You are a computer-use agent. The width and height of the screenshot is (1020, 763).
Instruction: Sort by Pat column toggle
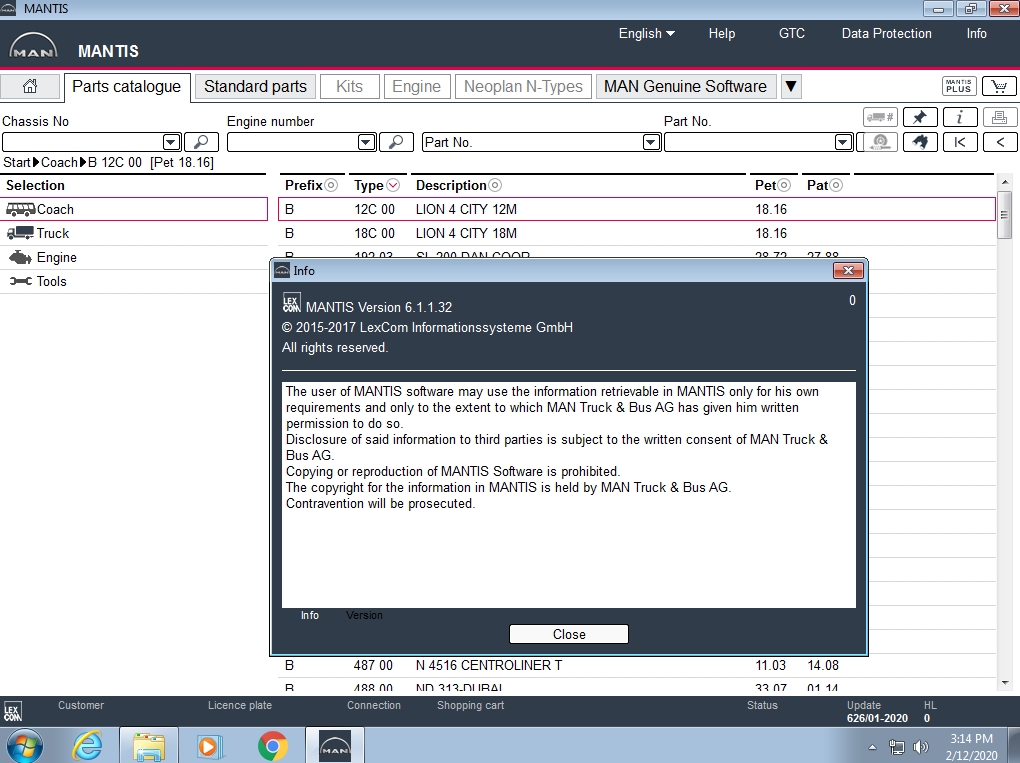tap(837, 185)
